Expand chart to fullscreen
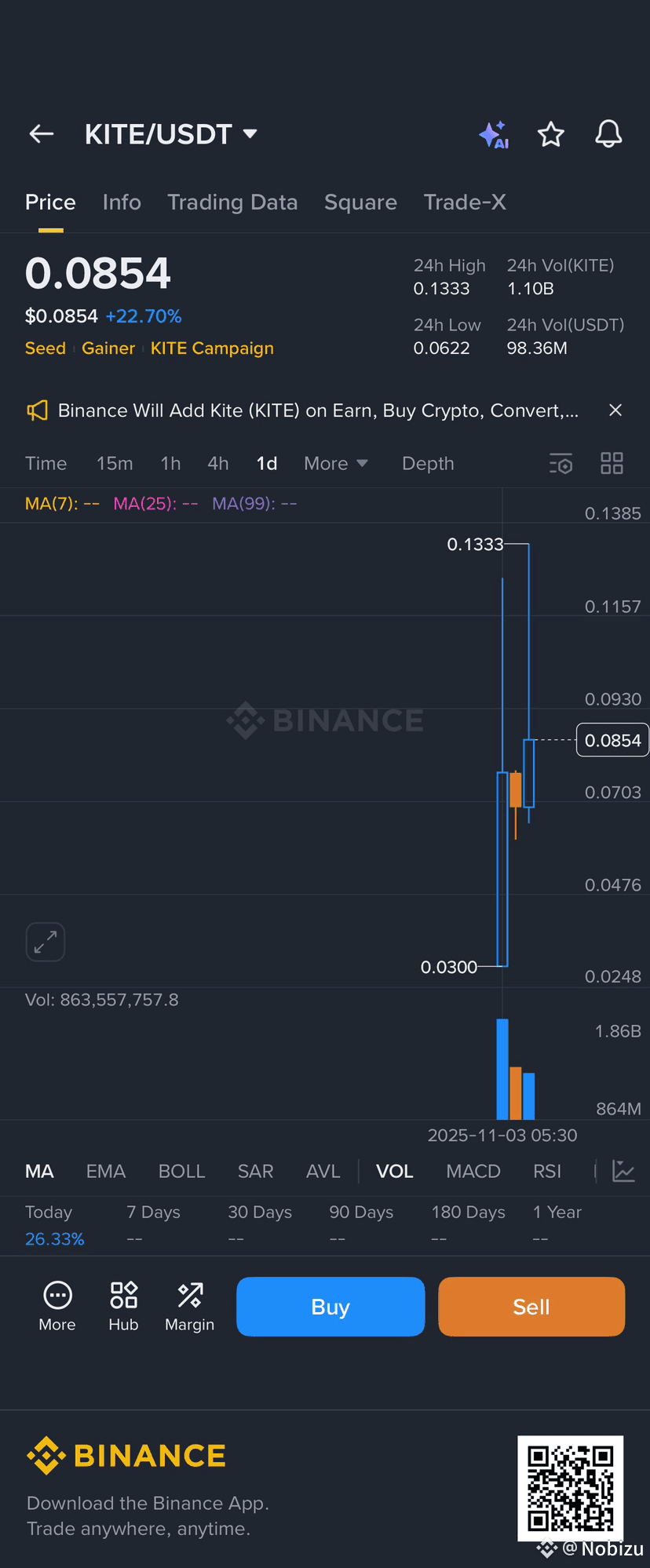The image size is (650, 1568). coord(46,941)
